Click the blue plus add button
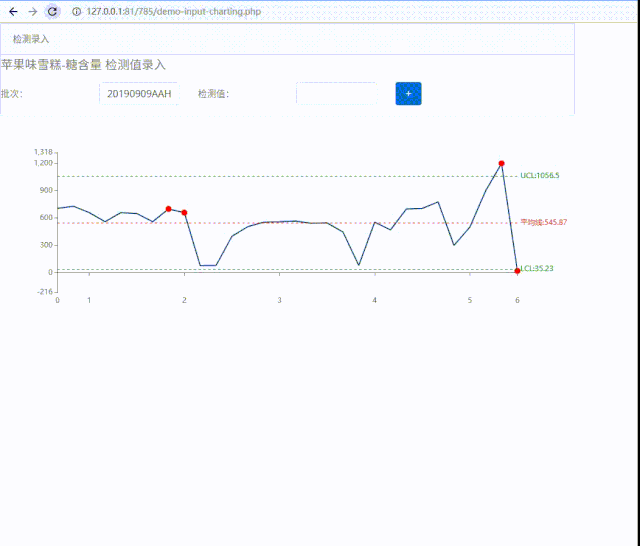640x546 pixels. 408,93
